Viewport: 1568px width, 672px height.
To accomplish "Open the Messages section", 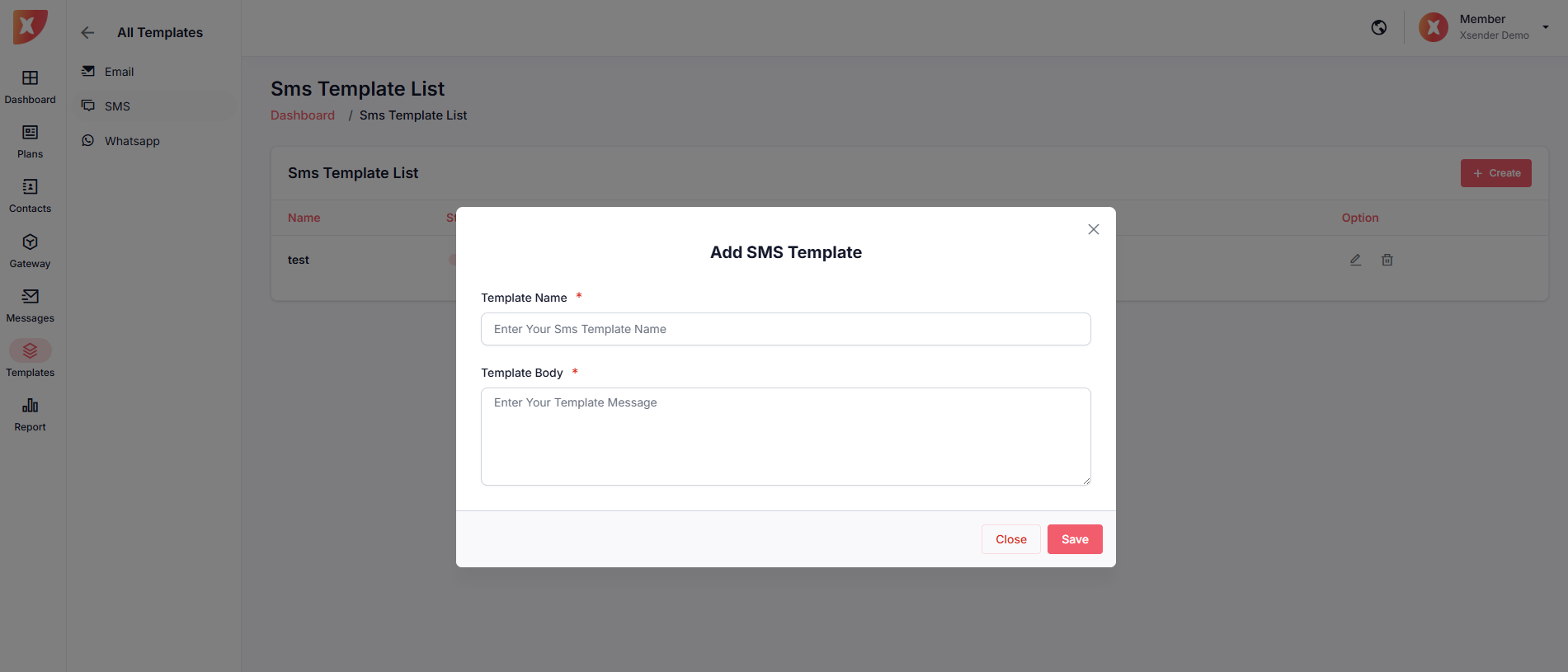I will 31,305.
